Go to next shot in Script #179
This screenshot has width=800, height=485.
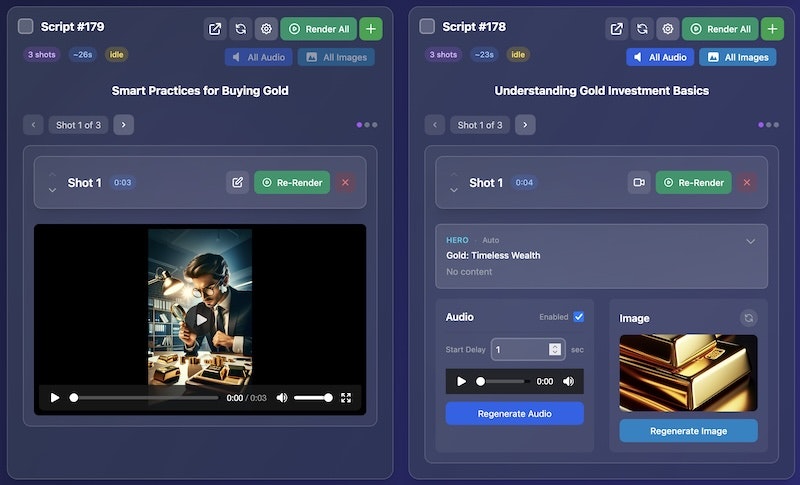pos(123,125)
